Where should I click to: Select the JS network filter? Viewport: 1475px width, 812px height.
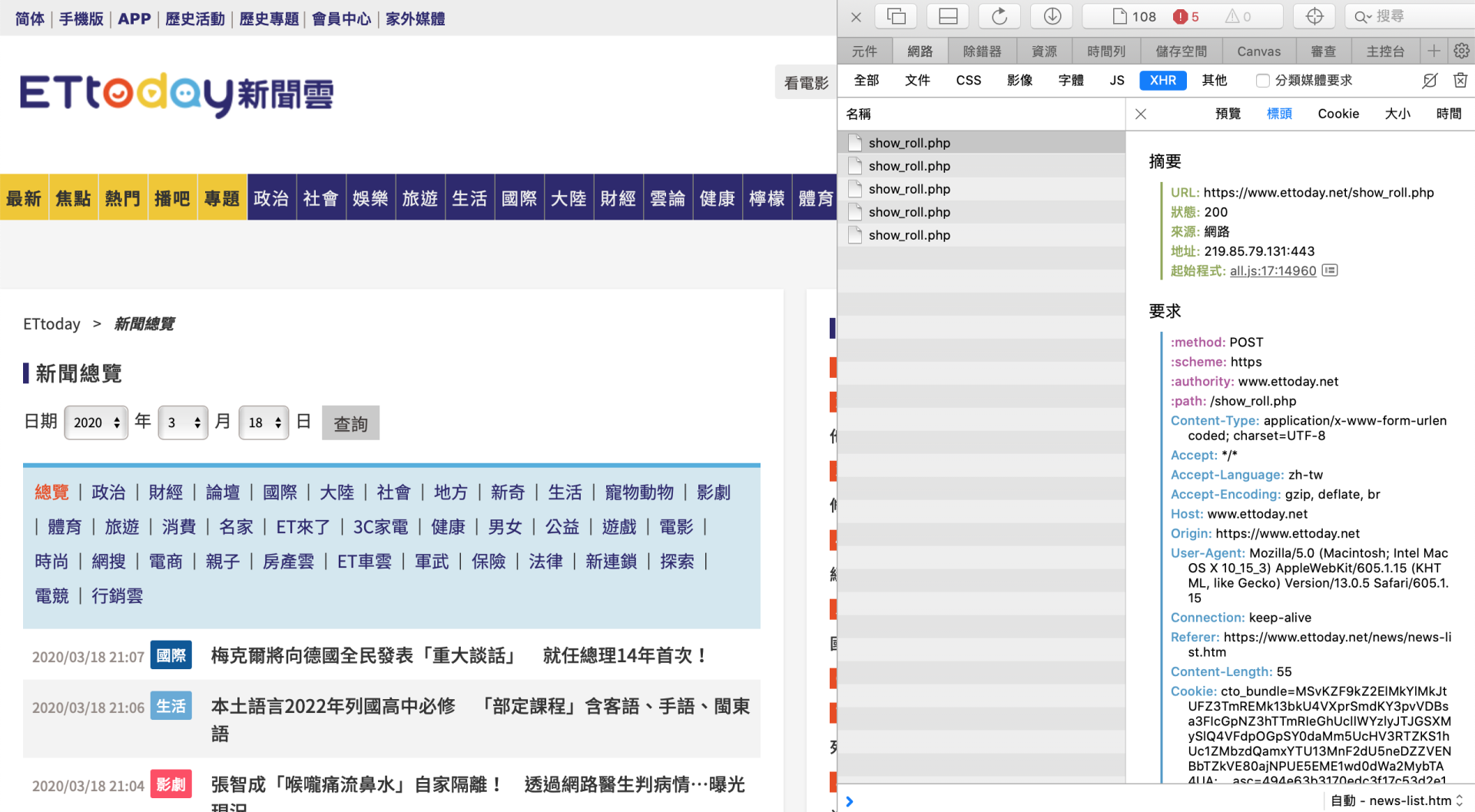(1117, 81)
